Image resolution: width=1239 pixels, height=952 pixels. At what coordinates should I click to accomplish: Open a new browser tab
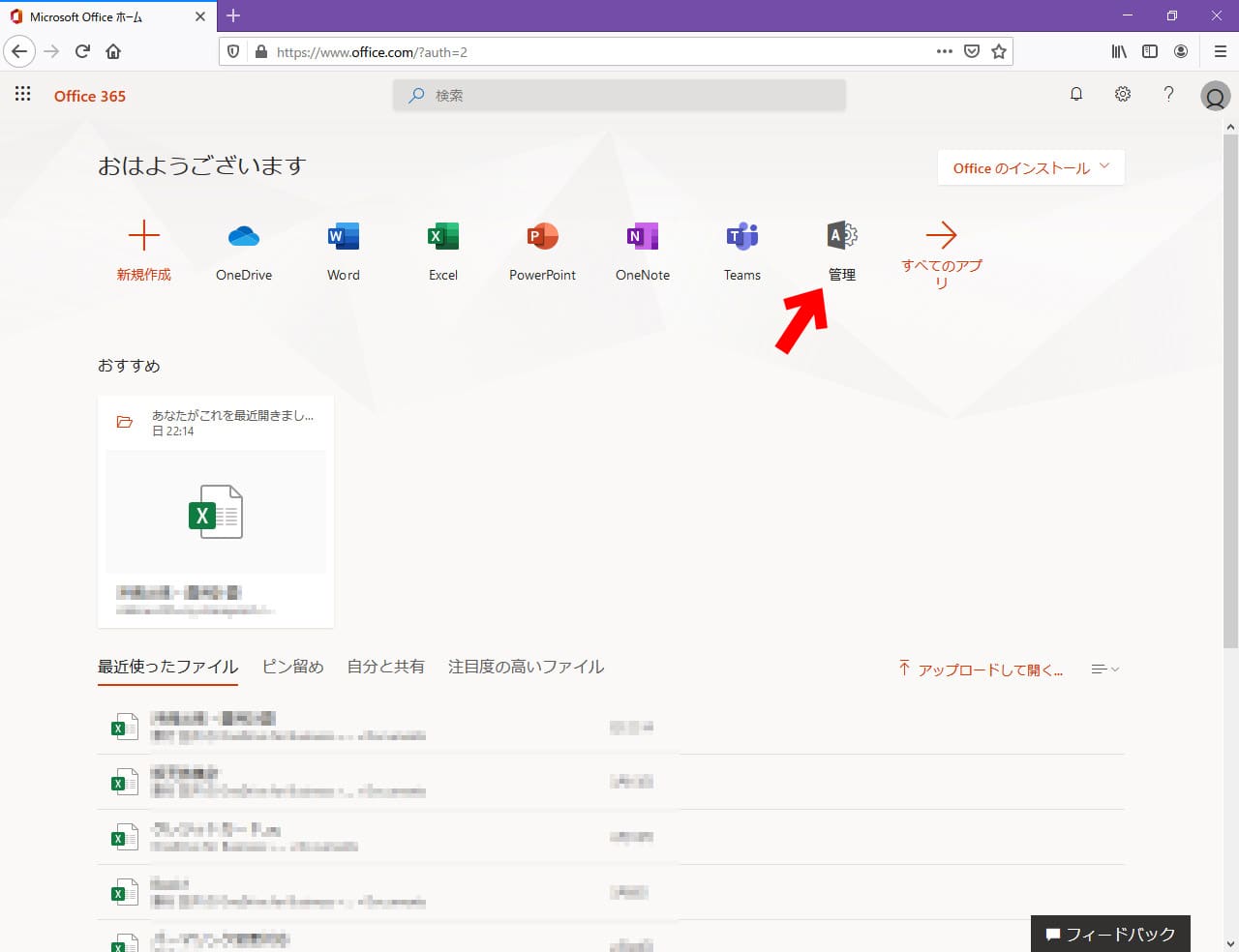click(x=233, y=15)
